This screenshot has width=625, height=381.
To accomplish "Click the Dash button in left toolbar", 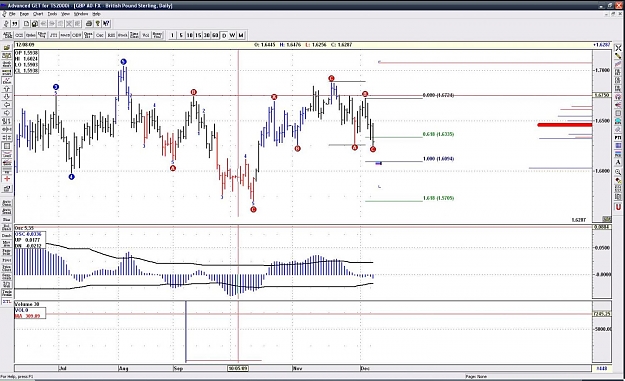I will click(7, 236).
